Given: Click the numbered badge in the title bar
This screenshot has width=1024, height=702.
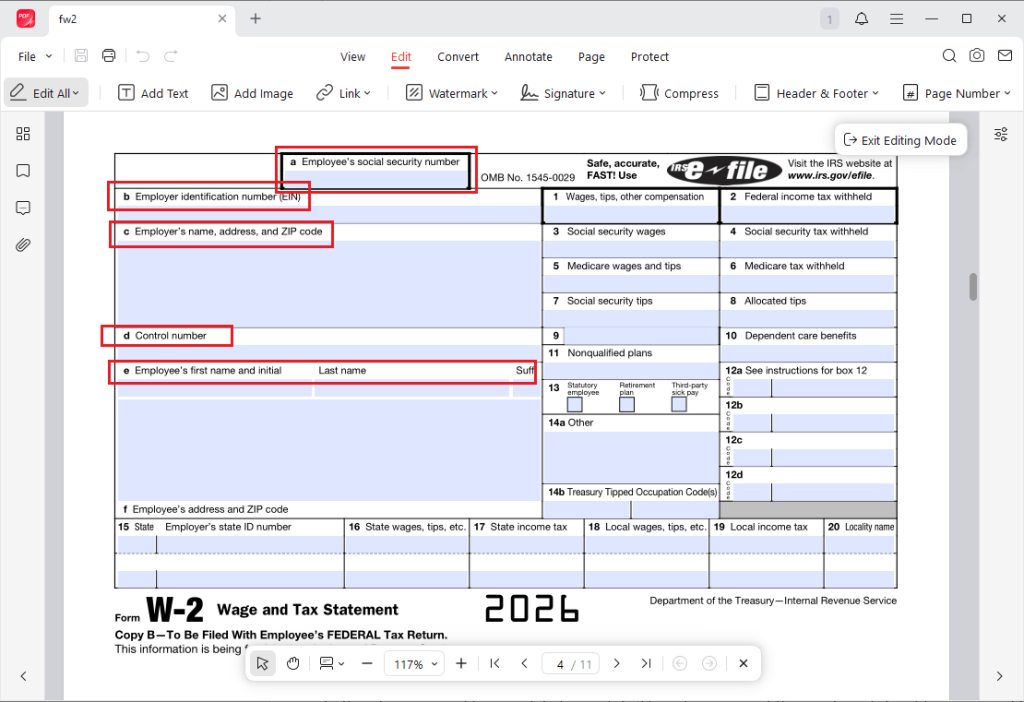Looking at the screenshot, I should point(829,19).
